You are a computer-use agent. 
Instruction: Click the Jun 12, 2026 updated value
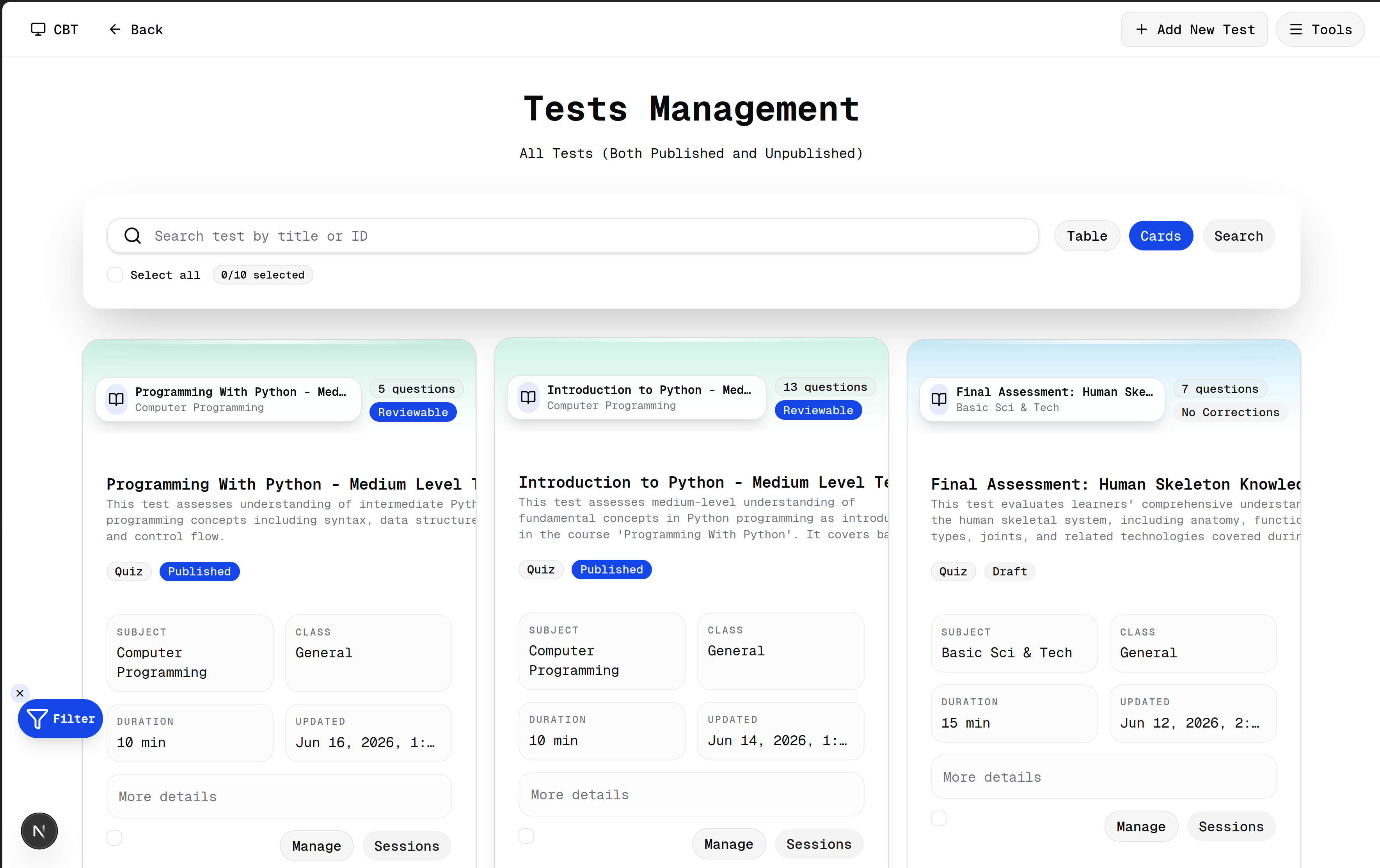tap(1190, 722)
